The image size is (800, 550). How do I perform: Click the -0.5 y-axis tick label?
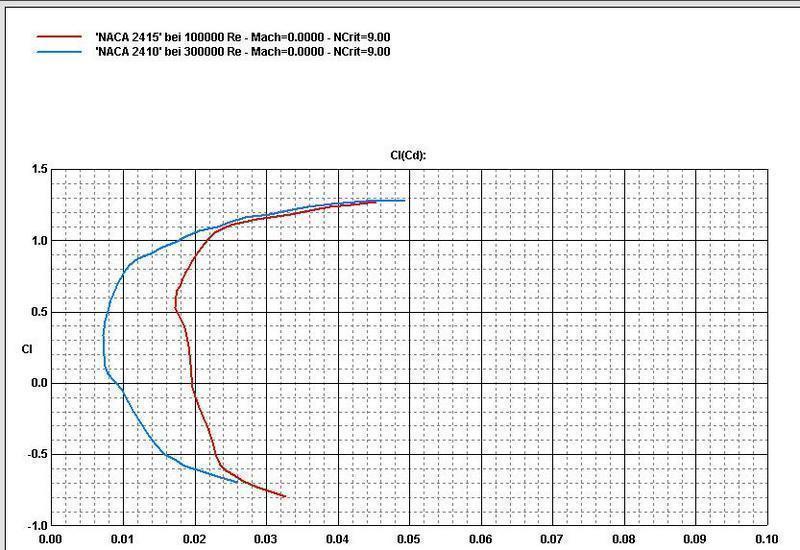34,455
